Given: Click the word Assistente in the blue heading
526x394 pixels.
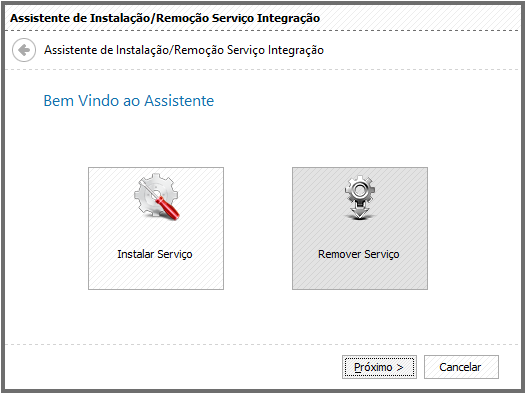Looking at the screenshot, I should [179, 101].
